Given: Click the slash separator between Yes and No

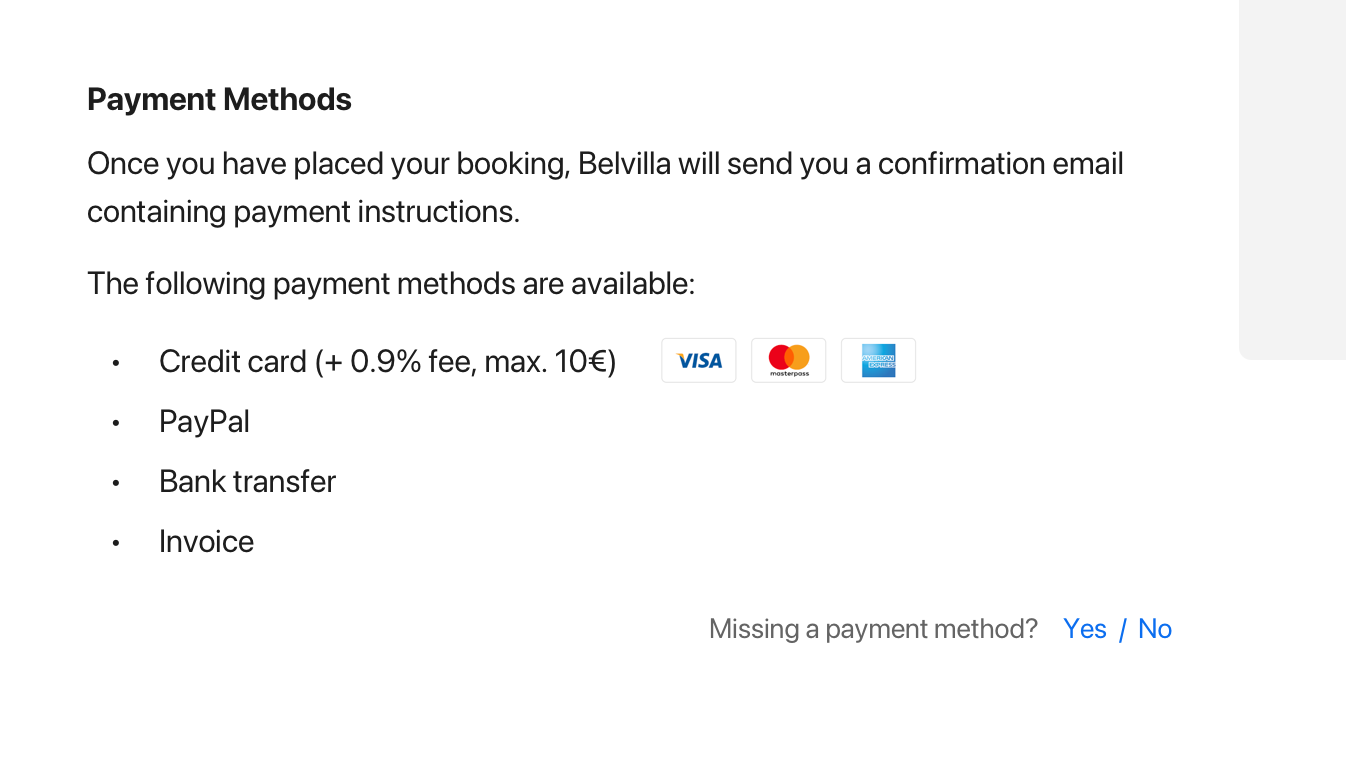Looking at the screenshot, I should coord(1123,629).
